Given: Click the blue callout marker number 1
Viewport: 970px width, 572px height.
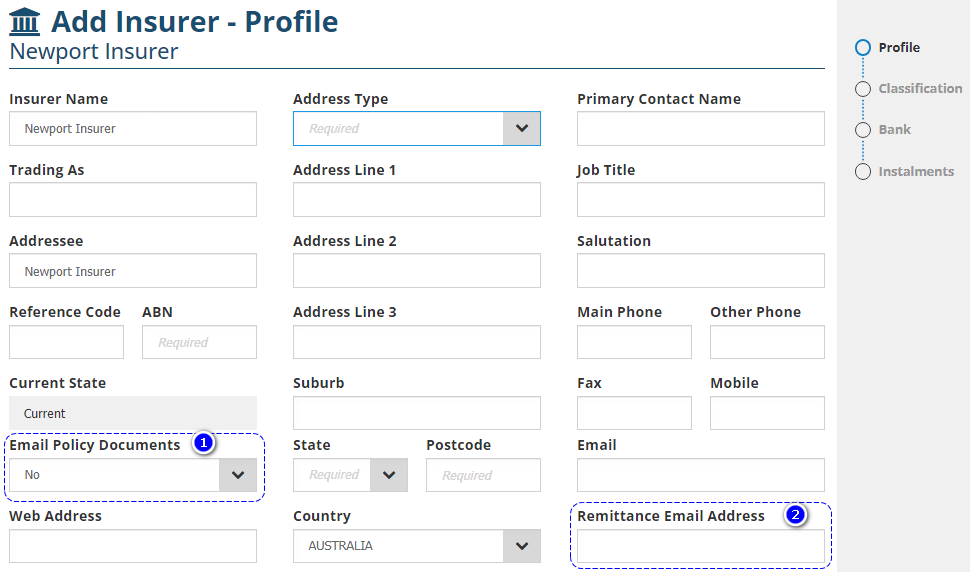Looking at the screenshot, I should pos(204,443).
